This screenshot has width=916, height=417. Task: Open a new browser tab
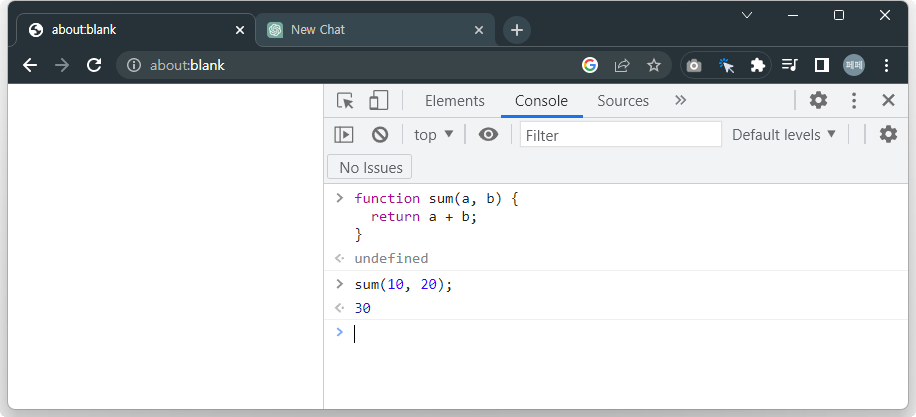point(516,30)
